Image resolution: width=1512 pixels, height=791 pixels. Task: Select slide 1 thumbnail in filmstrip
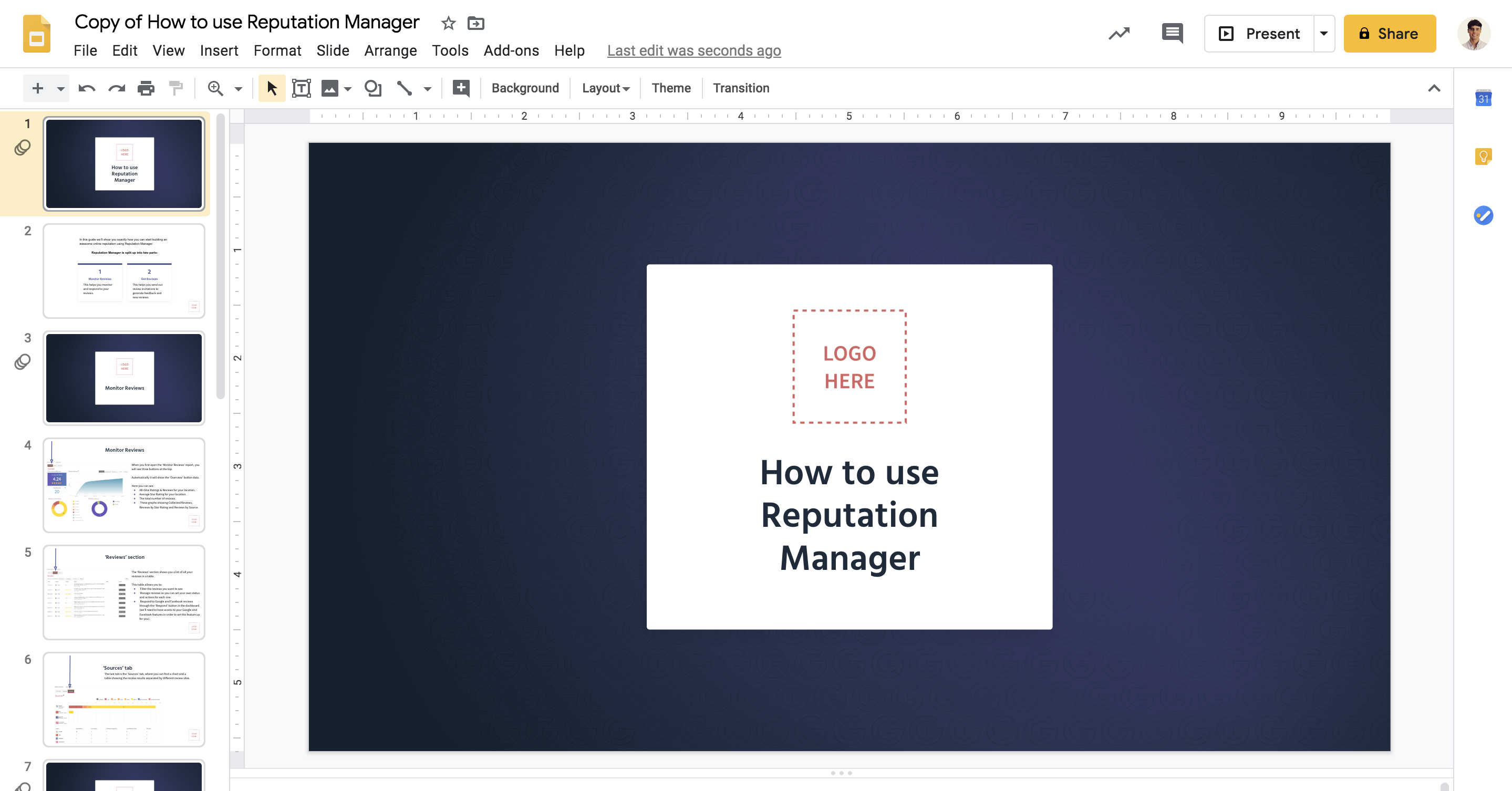pyautogui.click(x=124, y=164)
